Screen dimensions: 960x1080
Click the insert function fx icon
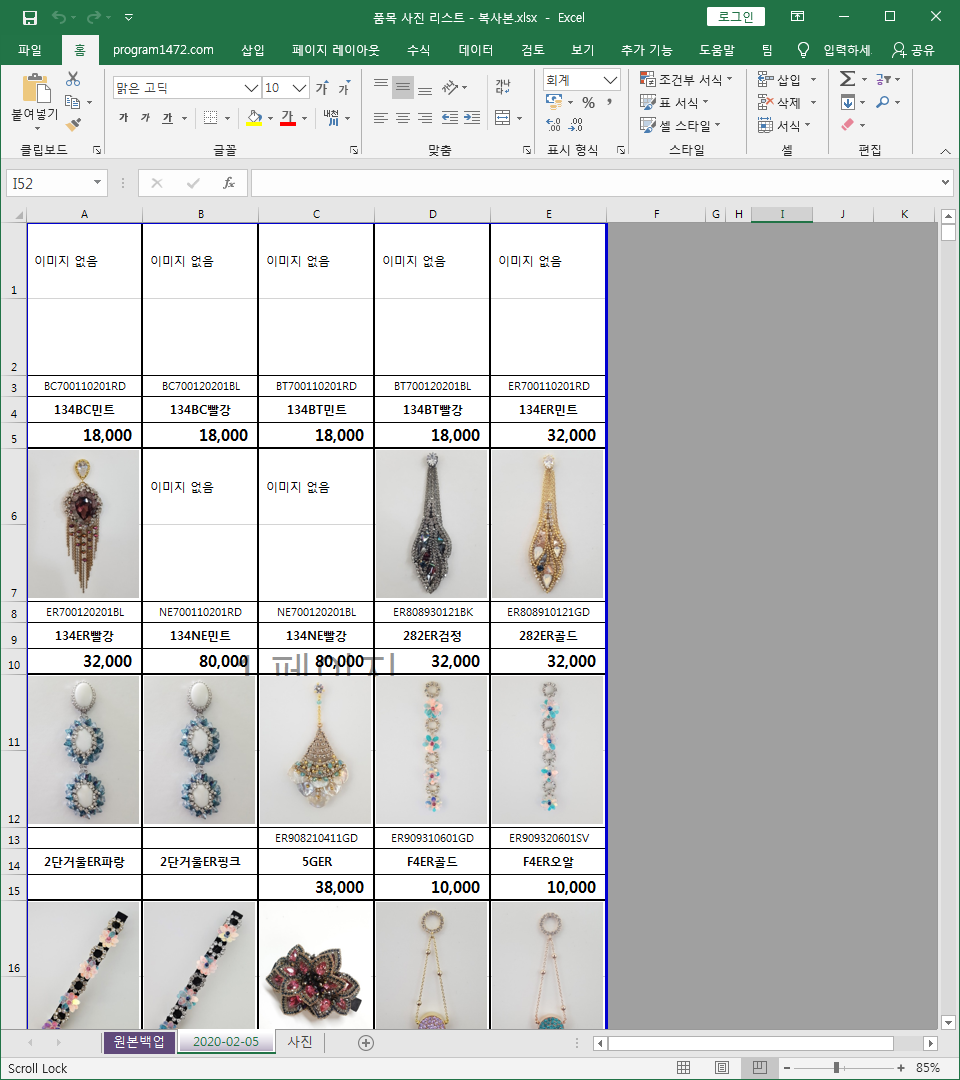pyautogui.click(x=229, y=183)
